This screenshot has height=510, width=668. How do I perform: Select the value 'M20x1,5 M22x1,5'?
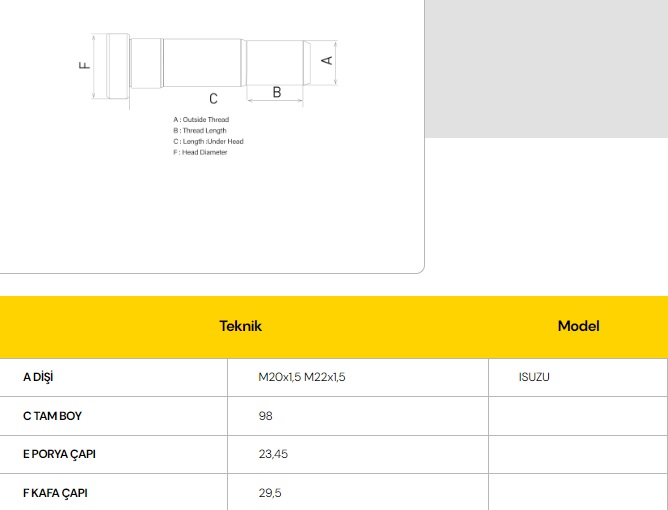pos(302,377)
